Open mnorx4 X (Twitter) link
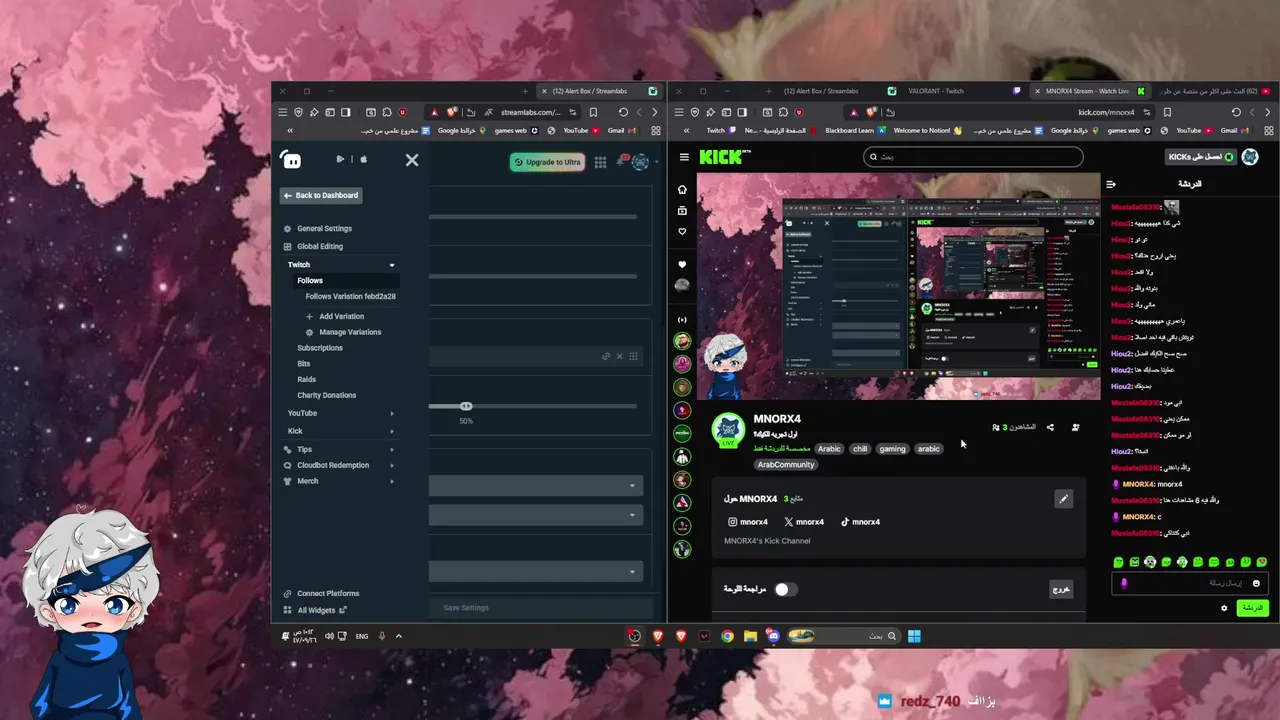Viewport: 1280px width, 720px height. 804,522
